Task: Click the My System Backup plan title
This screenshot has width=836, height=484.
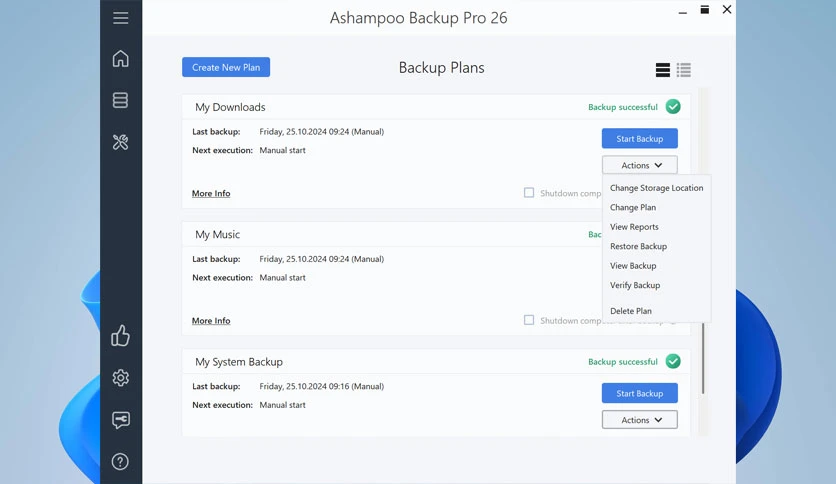Action: click(239, 362)
